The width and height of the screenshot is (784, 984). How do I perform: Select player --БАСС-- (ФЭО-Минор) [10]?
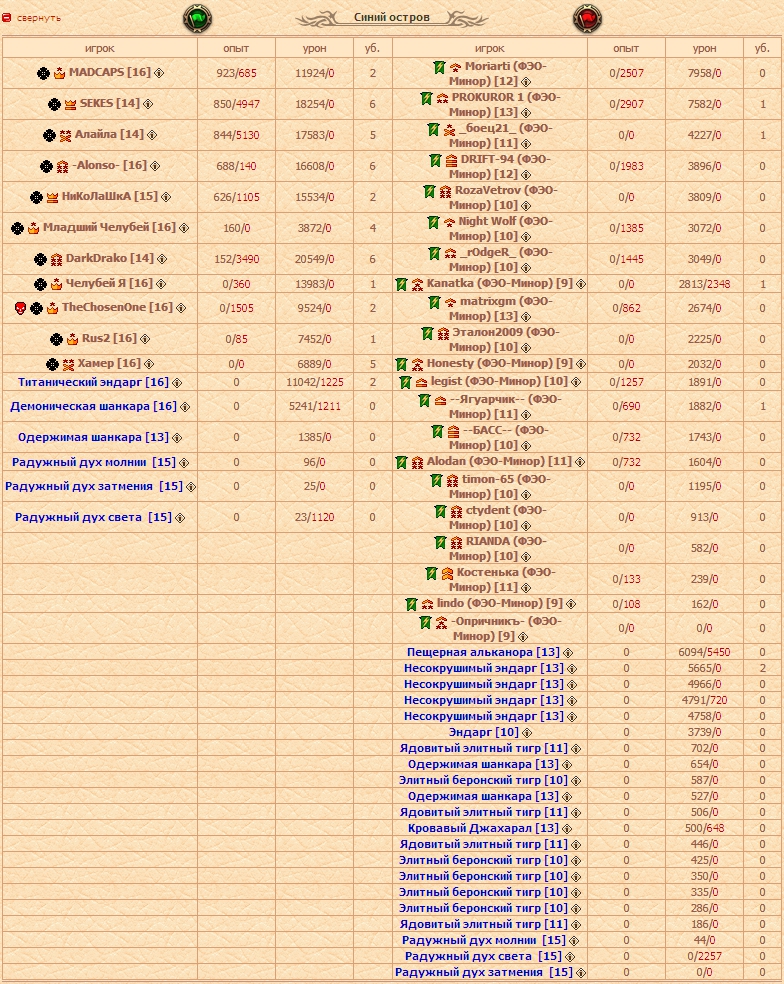click(x=498, y=437)
